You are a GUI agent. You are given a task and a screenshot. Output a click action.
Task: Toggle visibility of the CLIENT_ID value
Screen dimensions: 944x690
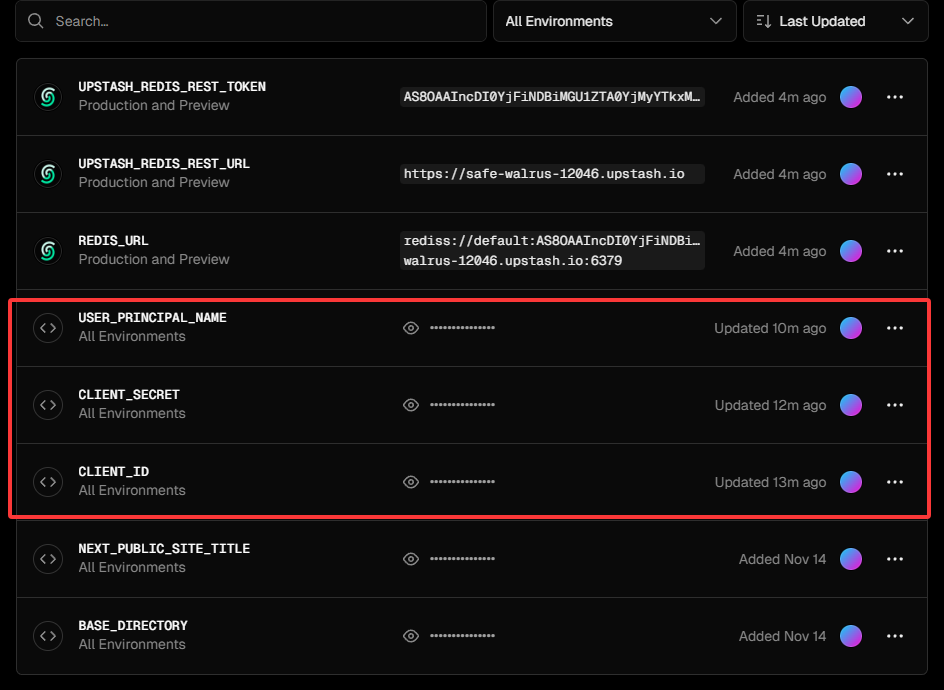(x=411, y=482)
